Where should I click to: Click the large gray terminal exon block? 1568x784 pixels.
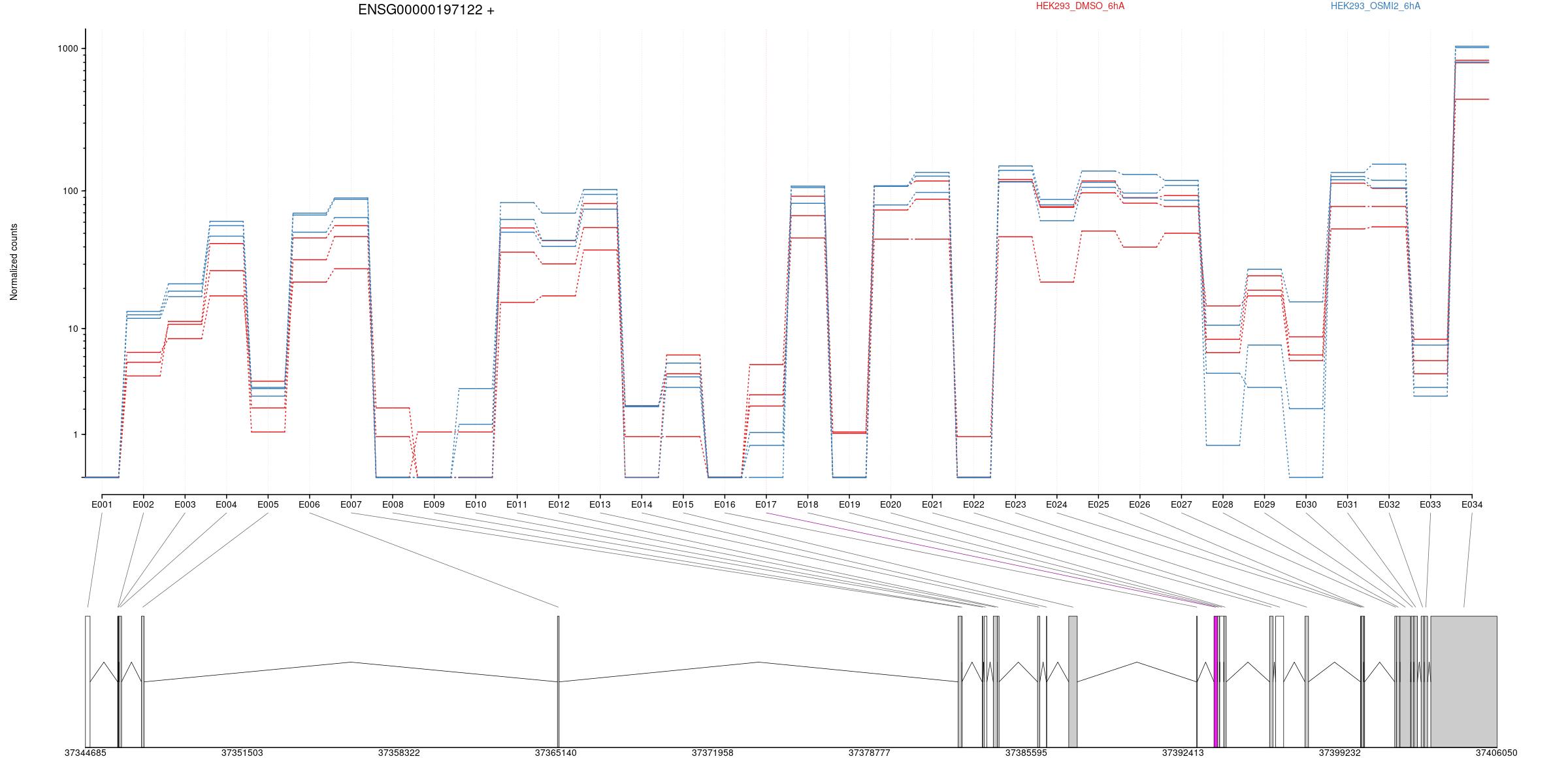tap(1463, 681)
